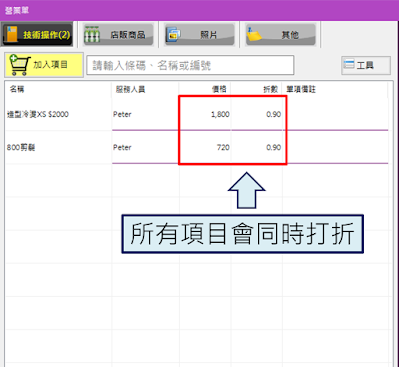
Task: Click the 價格 column header
Action: click(x=219, y=89)
